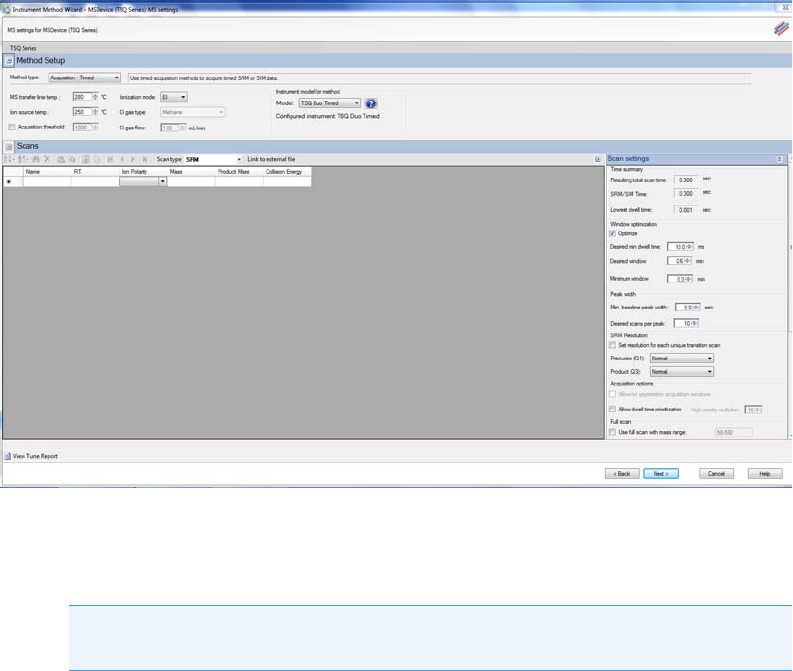793x671 pixels.
Task: Click the first record navigation icon
Action: point(110,159)
